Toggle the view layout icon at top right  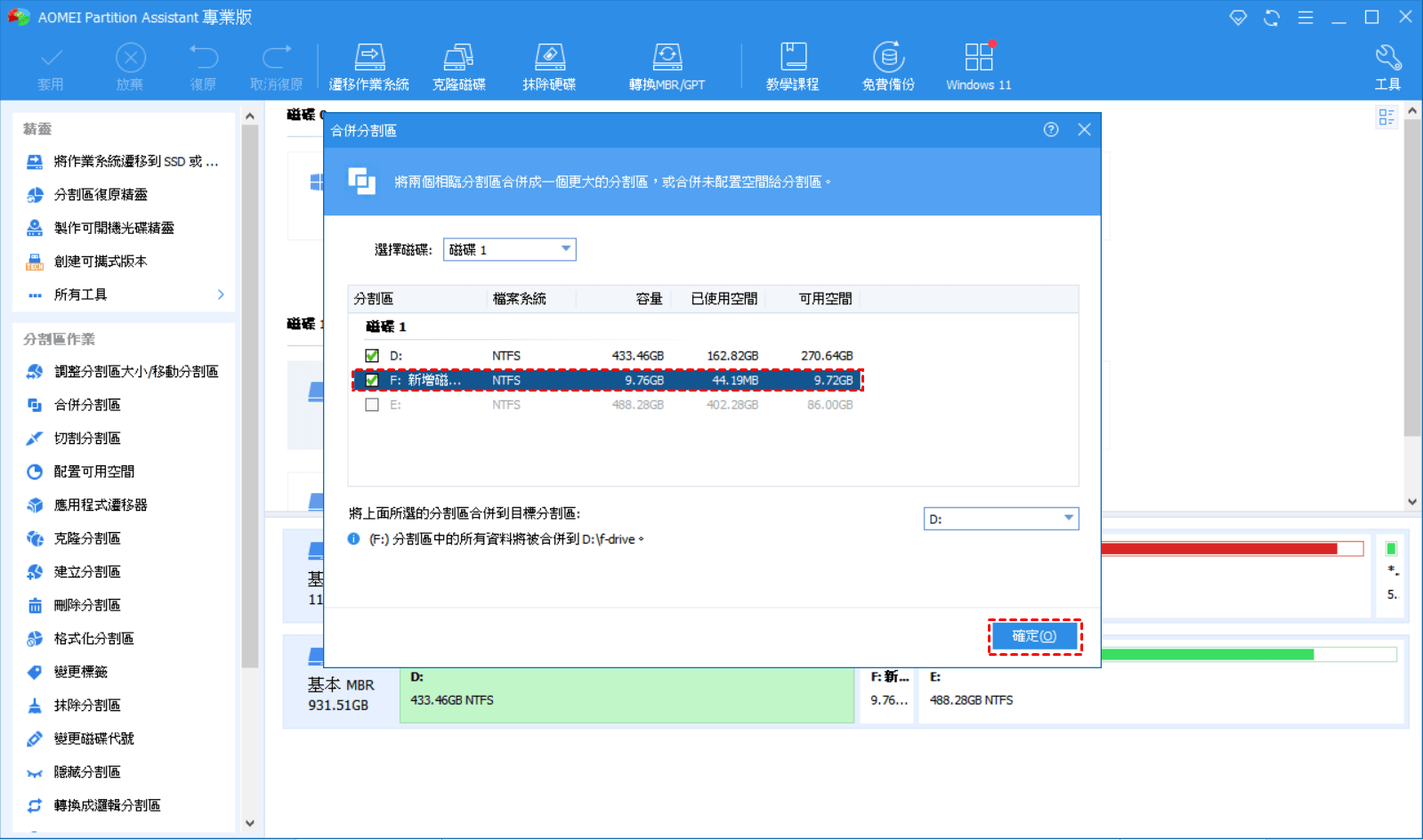1387,117
